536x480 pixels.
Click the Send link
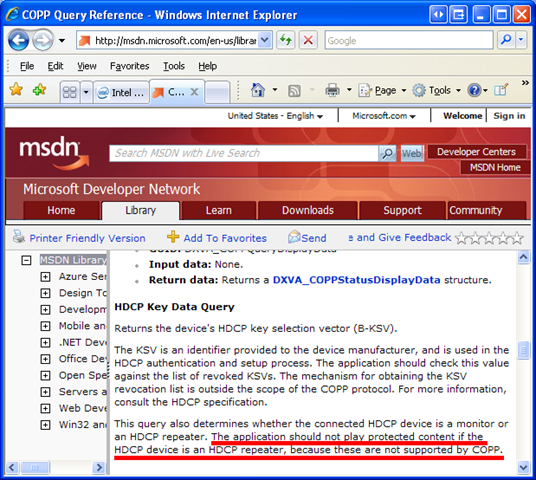click(x=313, y=238)
